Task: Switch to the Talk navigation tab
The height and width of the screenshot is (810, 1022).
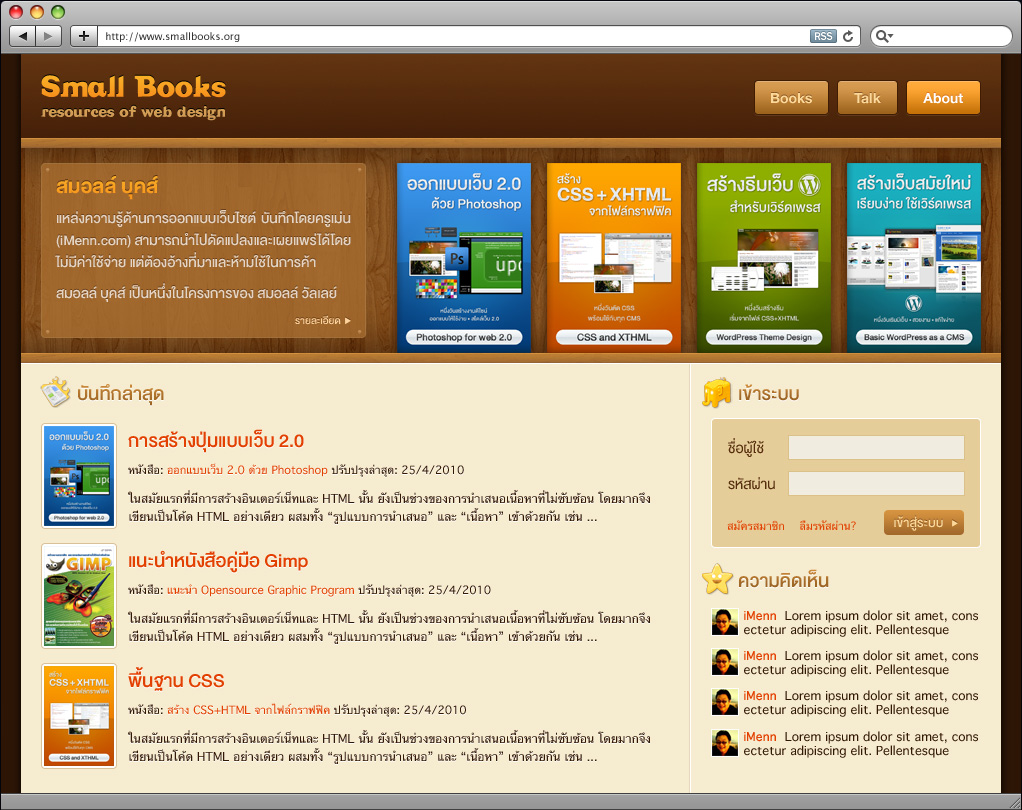Action: click(x=867, y=98)
